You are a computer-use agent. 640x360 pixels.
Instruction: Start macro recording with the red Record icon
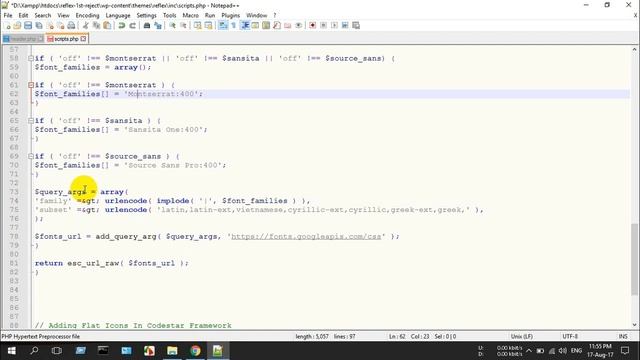pyautogui.click(x=313, y=25)
